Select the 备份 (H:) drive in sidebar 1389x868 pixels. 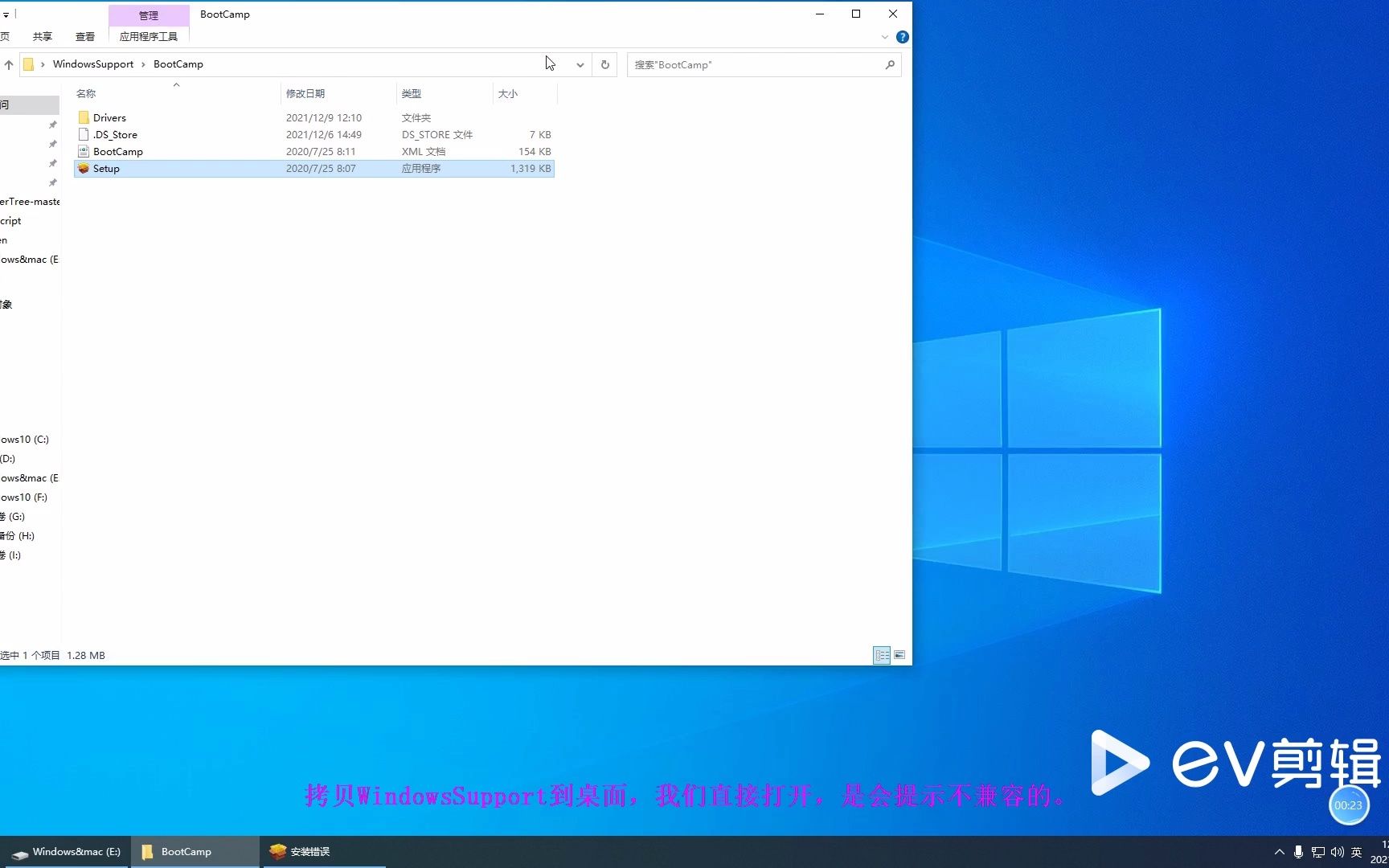(18, 536)
